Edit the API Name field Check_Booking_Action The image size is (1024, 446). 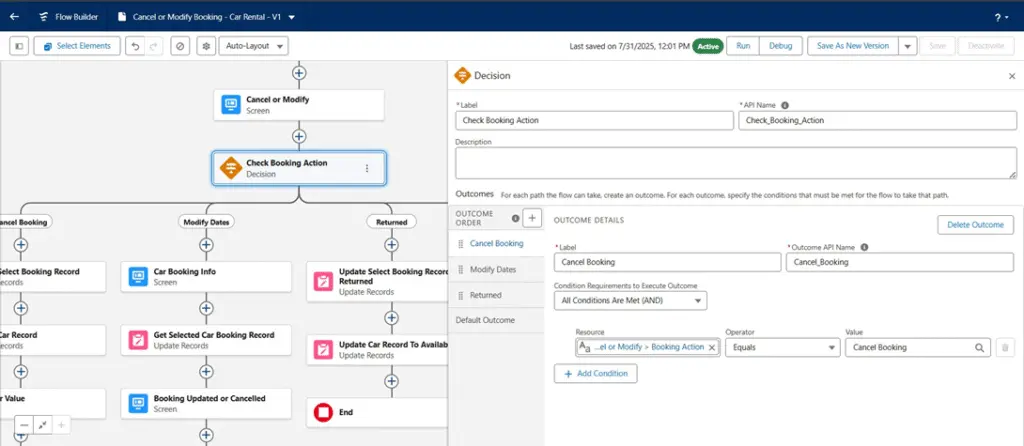(877, 121)
